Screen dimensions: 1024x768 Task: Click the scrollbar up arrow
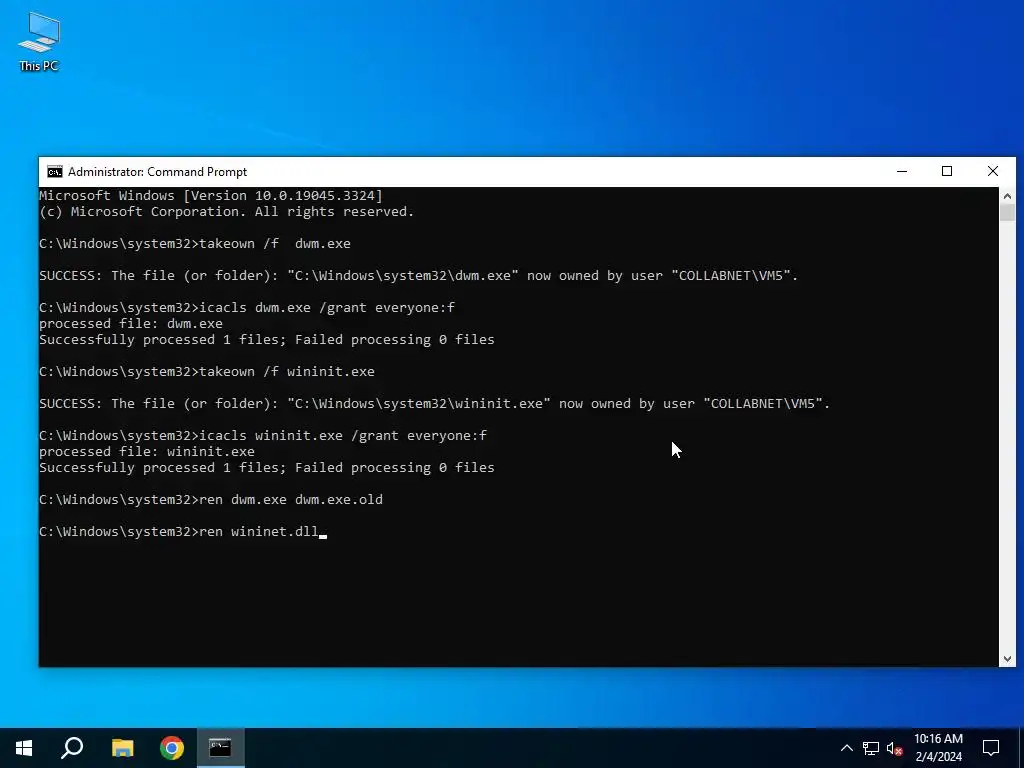(x=1007, y=195)
